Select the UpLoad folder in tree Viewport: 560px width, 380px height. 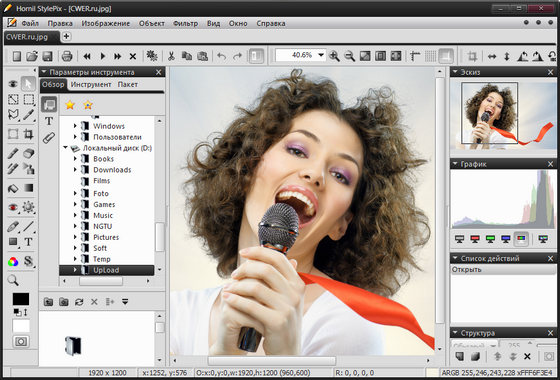click(x=106, y=270)
